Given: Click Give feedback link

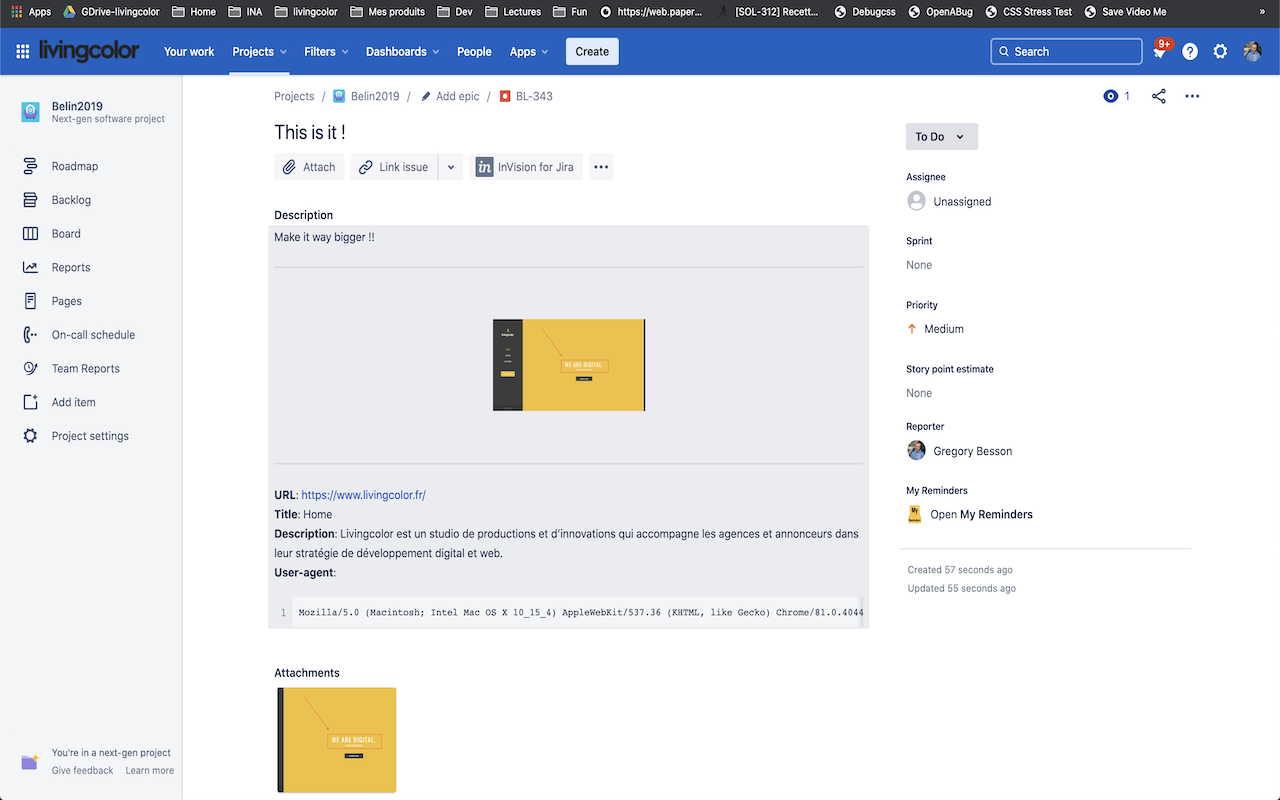Looking at the screenshot, I should [x=83, y=771].
